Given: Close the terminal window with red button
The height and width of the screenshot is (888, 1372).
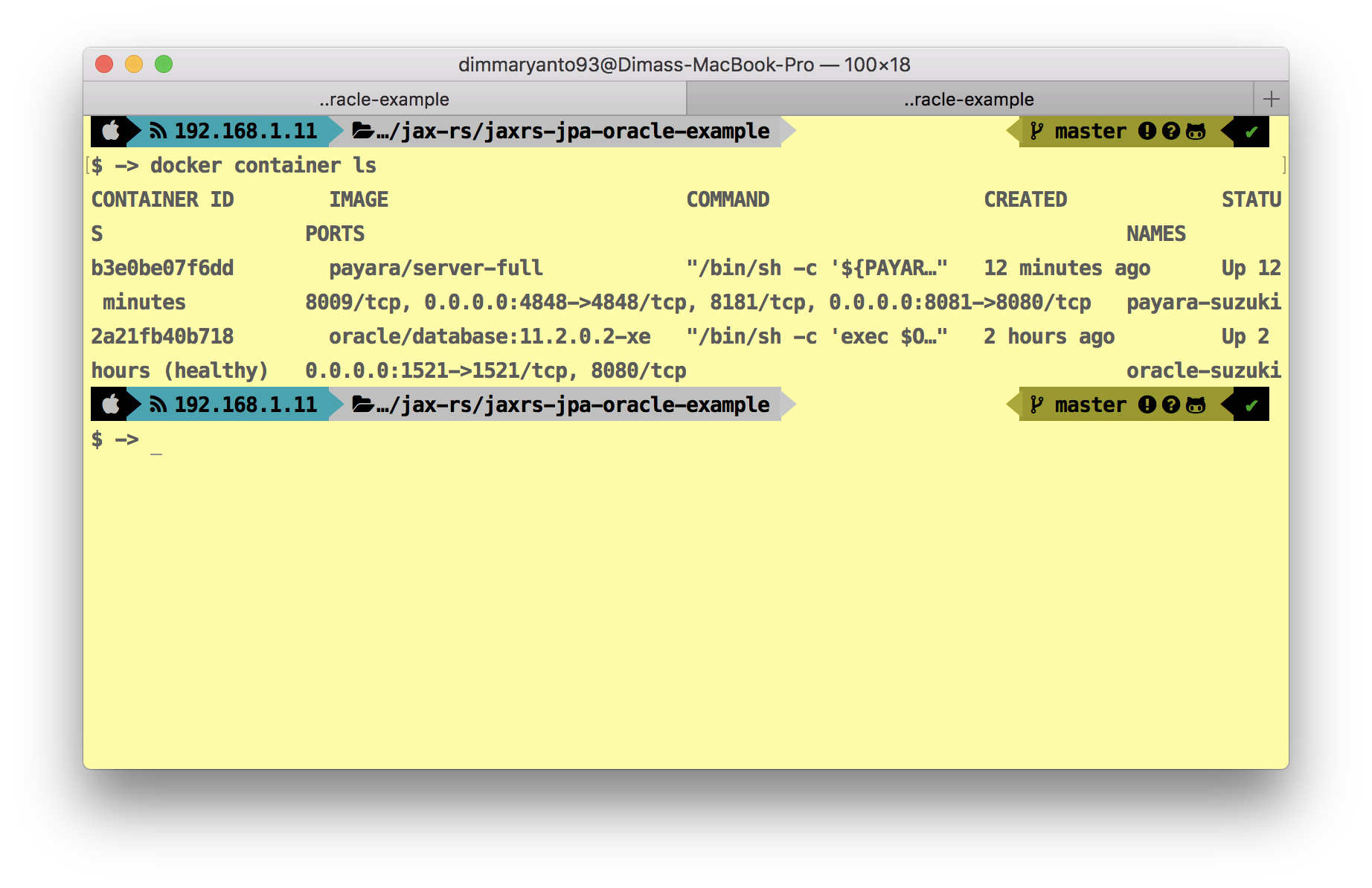Looking at the screenshot, I should tap(104, 65).
